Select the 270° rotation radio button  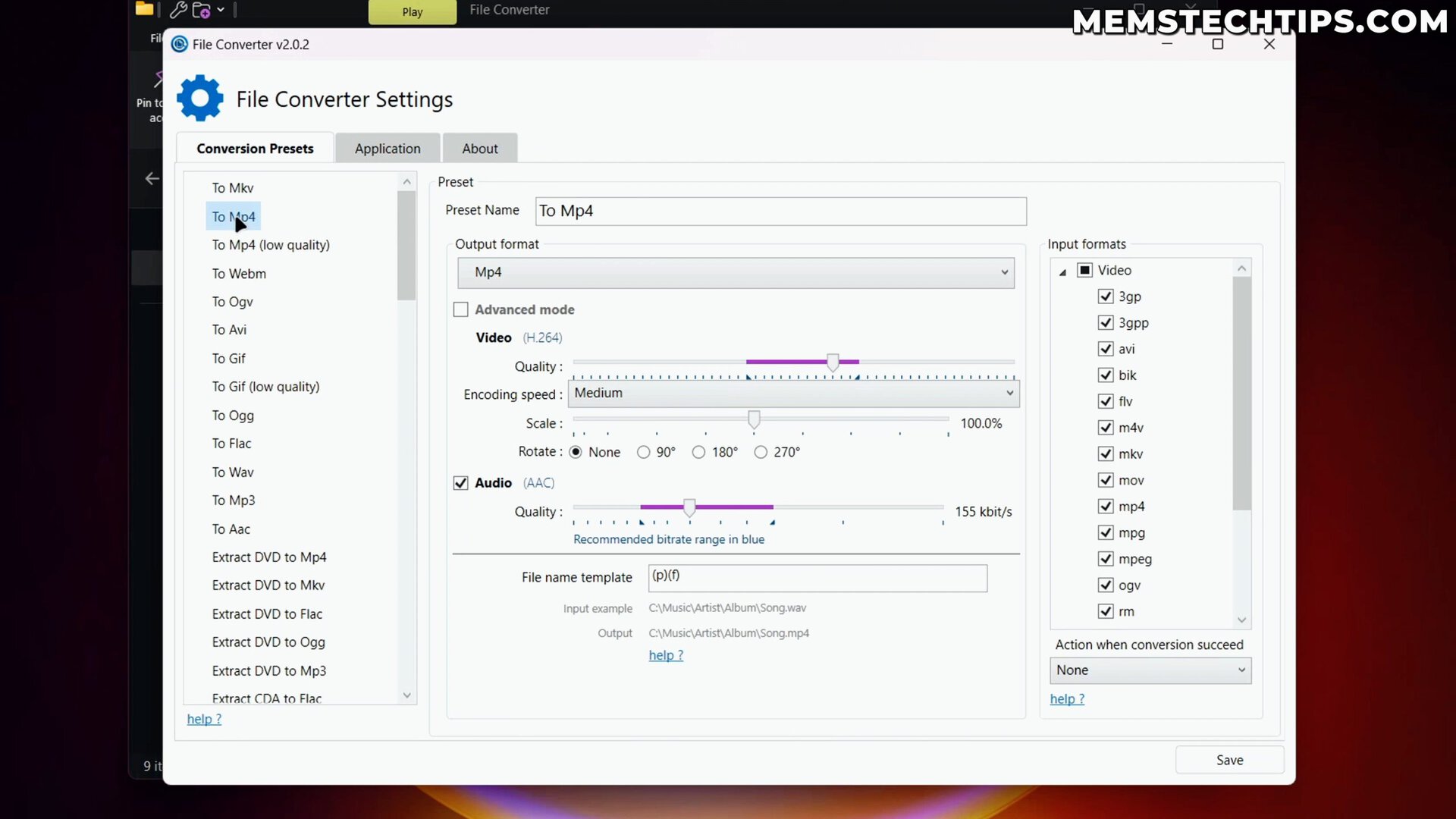pos(761,452)
